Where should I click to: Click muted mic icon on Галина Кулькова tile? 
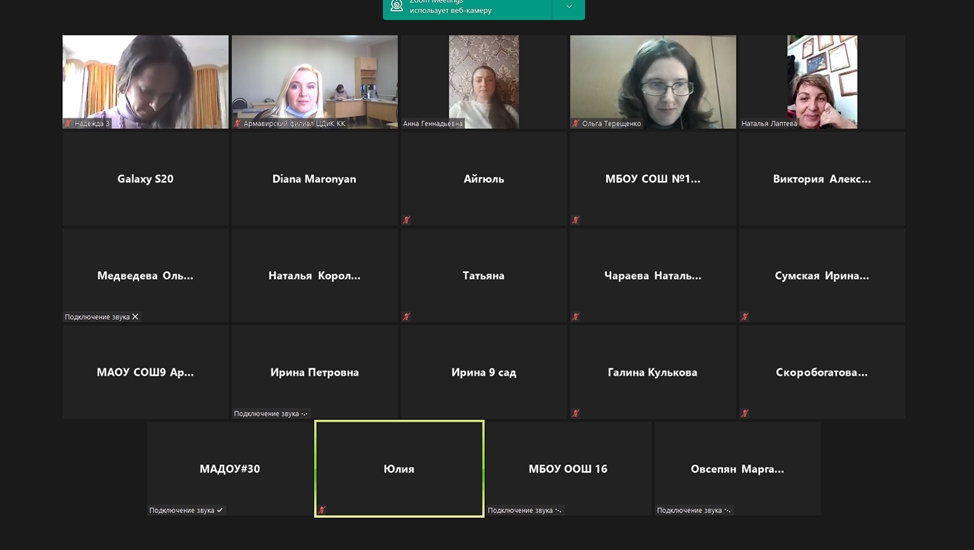click(576, 413)
